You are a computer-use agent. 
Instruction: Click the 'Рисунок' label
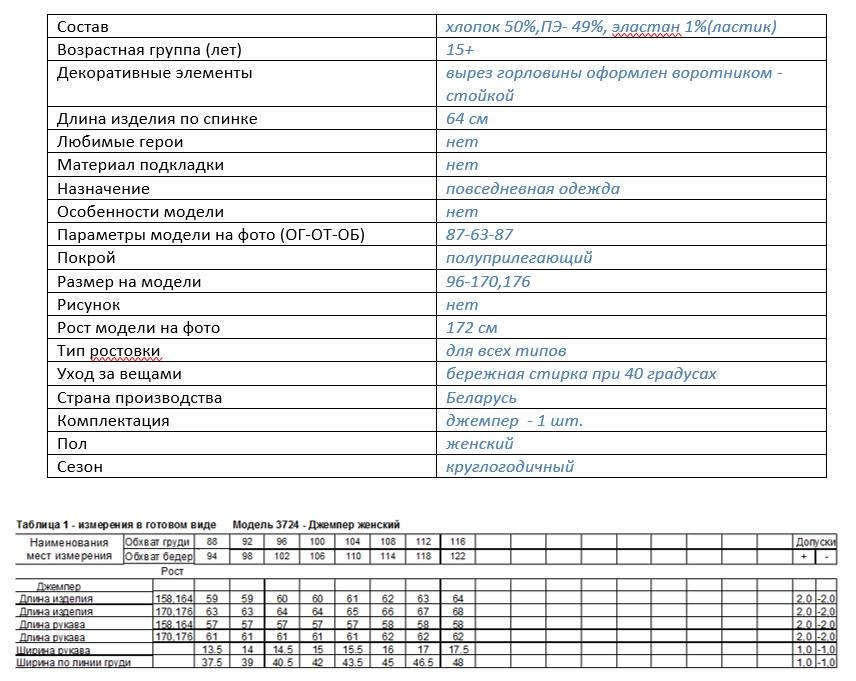tap(88, 305)
